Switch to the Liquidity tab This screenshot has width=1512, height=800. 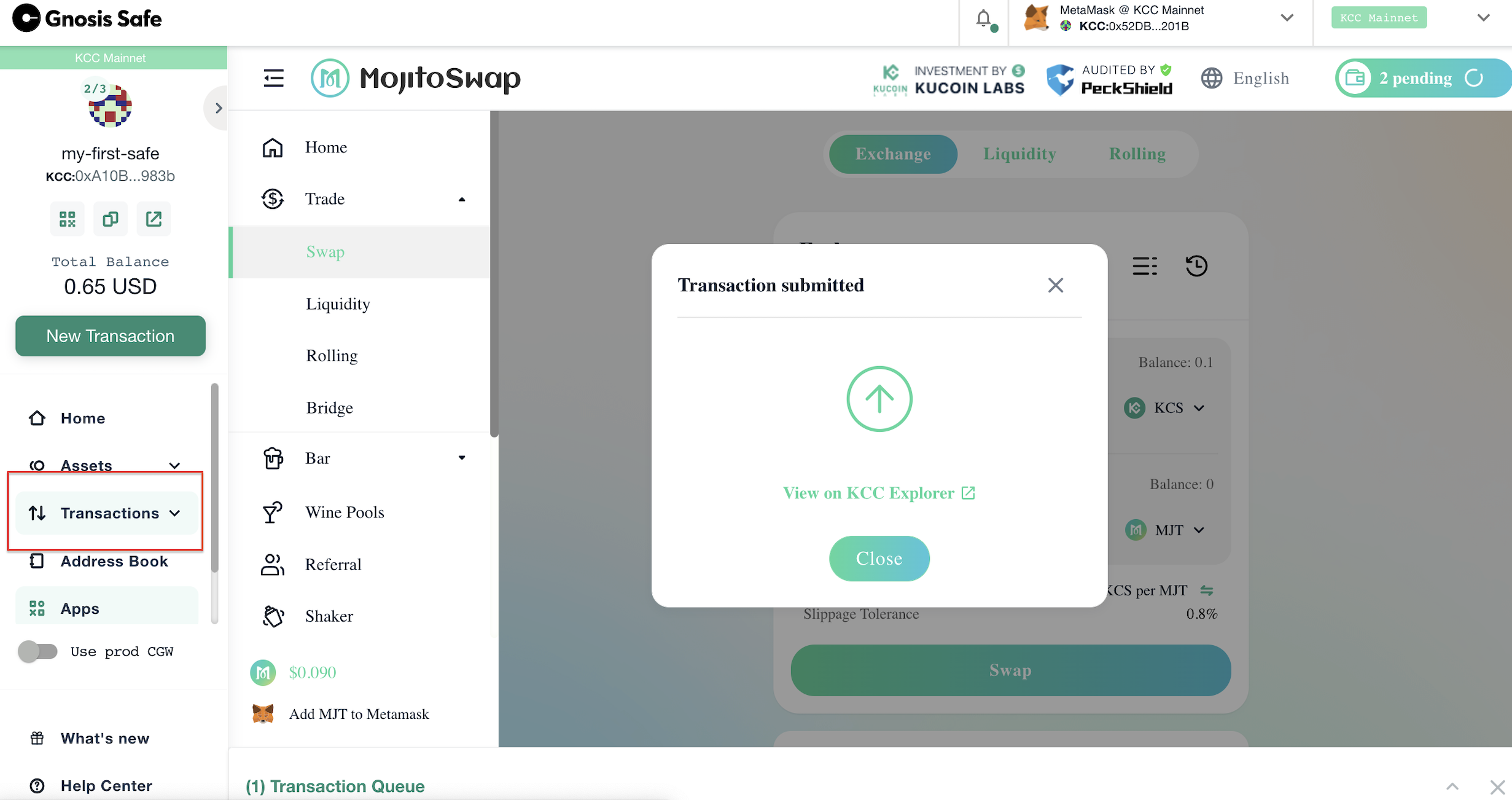(x=1019, y=154)
